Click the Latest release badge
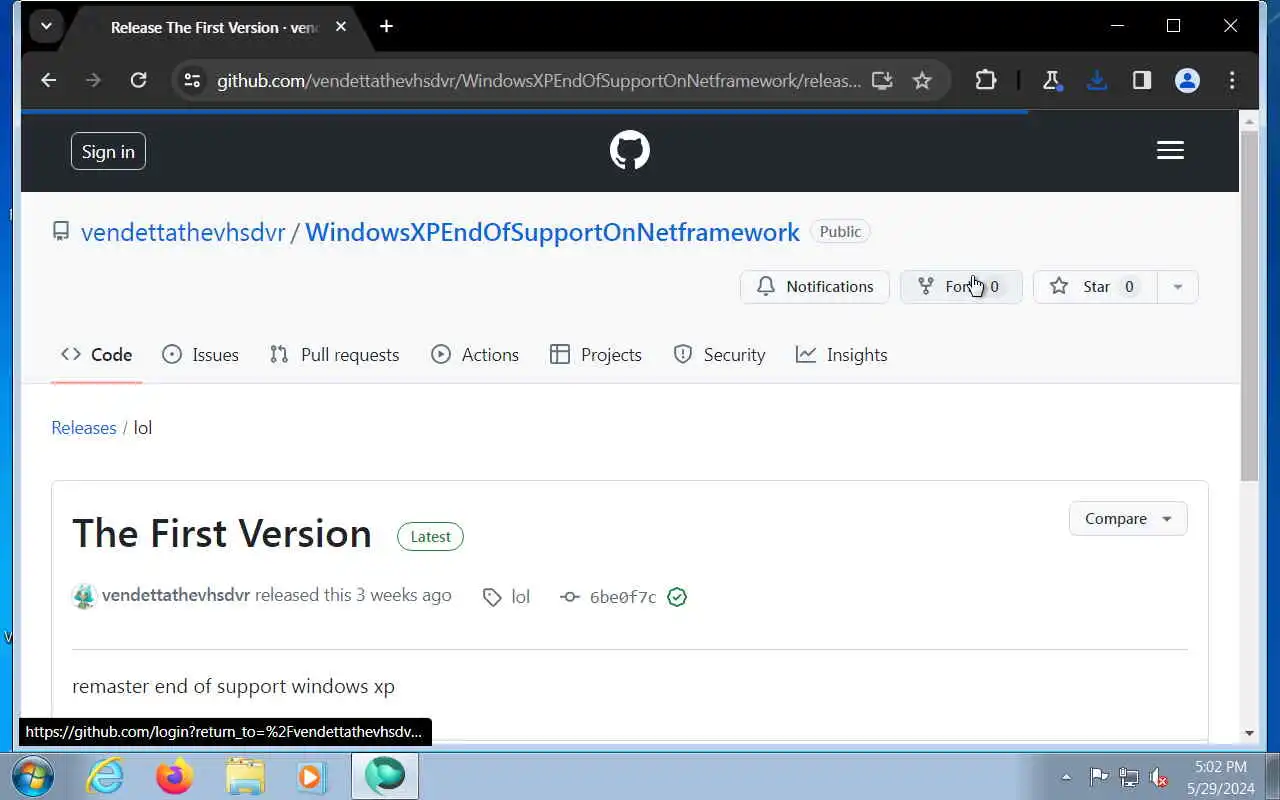Screen dimensions: 1280x800 coord(430,537)
